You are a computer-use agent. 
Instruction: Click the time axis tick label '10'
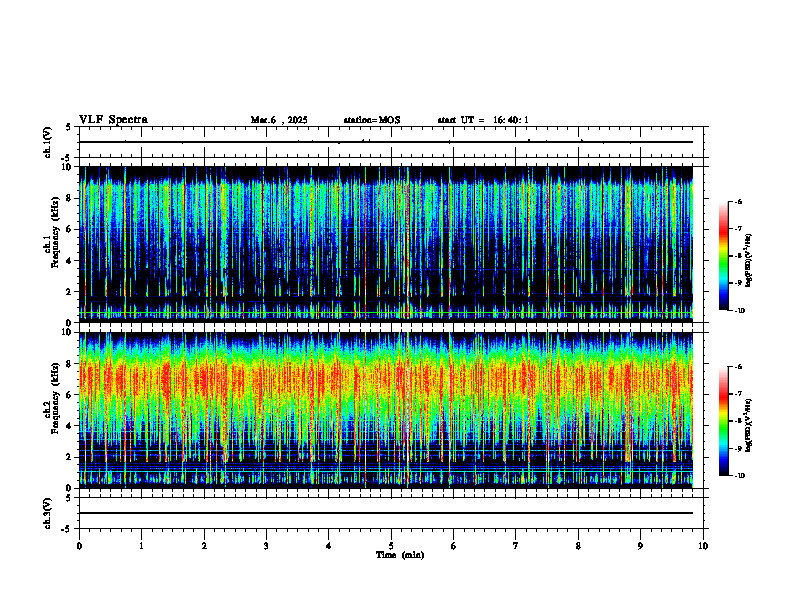pyautogui.click(x=703, y=546)
